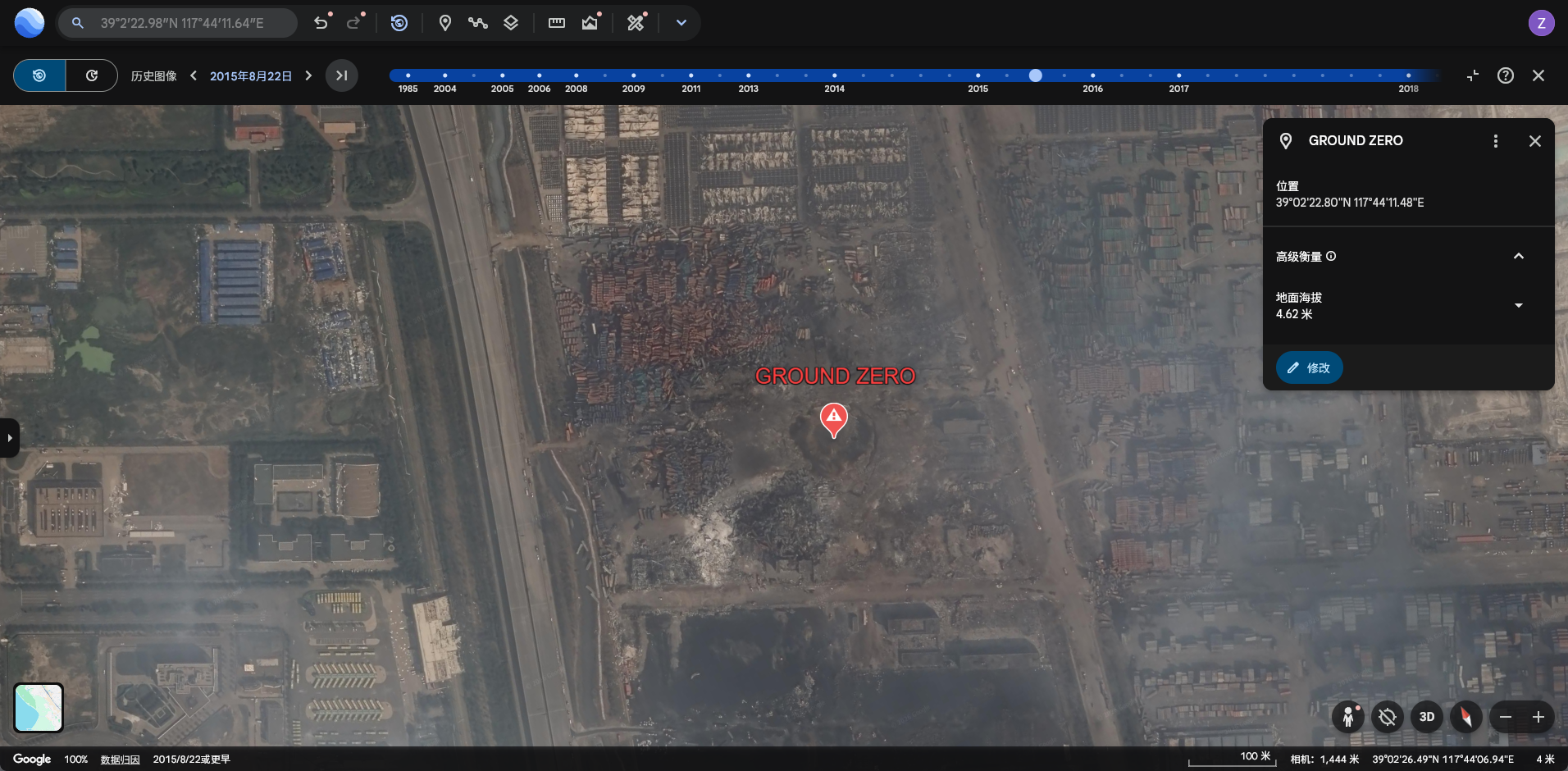Click the Undo arrow in toolbar
The image size is (1568, 771).
[x=321, y=23]
